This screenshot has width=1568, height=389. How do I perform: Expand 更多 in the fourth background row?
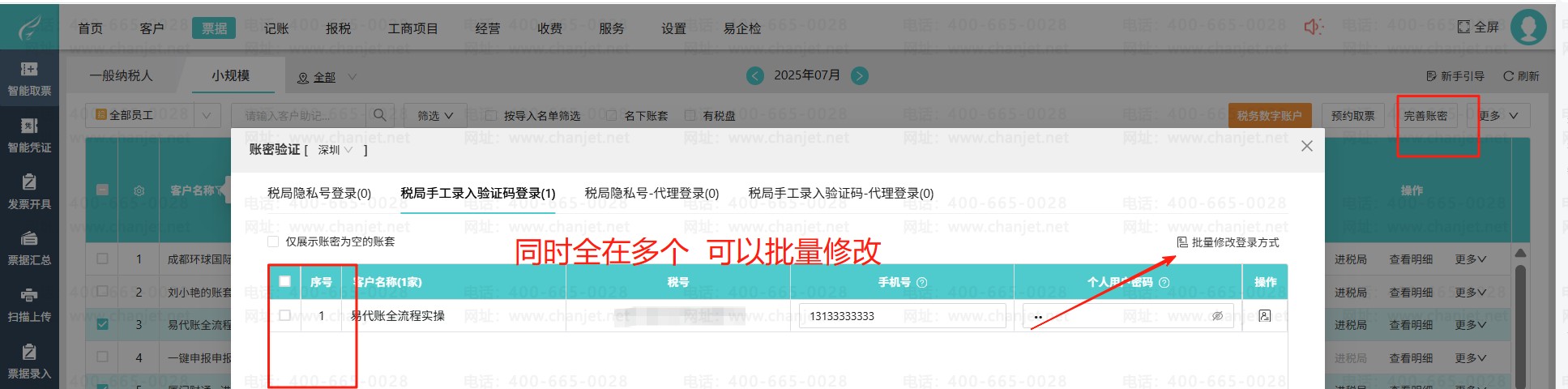(1470, 357)
